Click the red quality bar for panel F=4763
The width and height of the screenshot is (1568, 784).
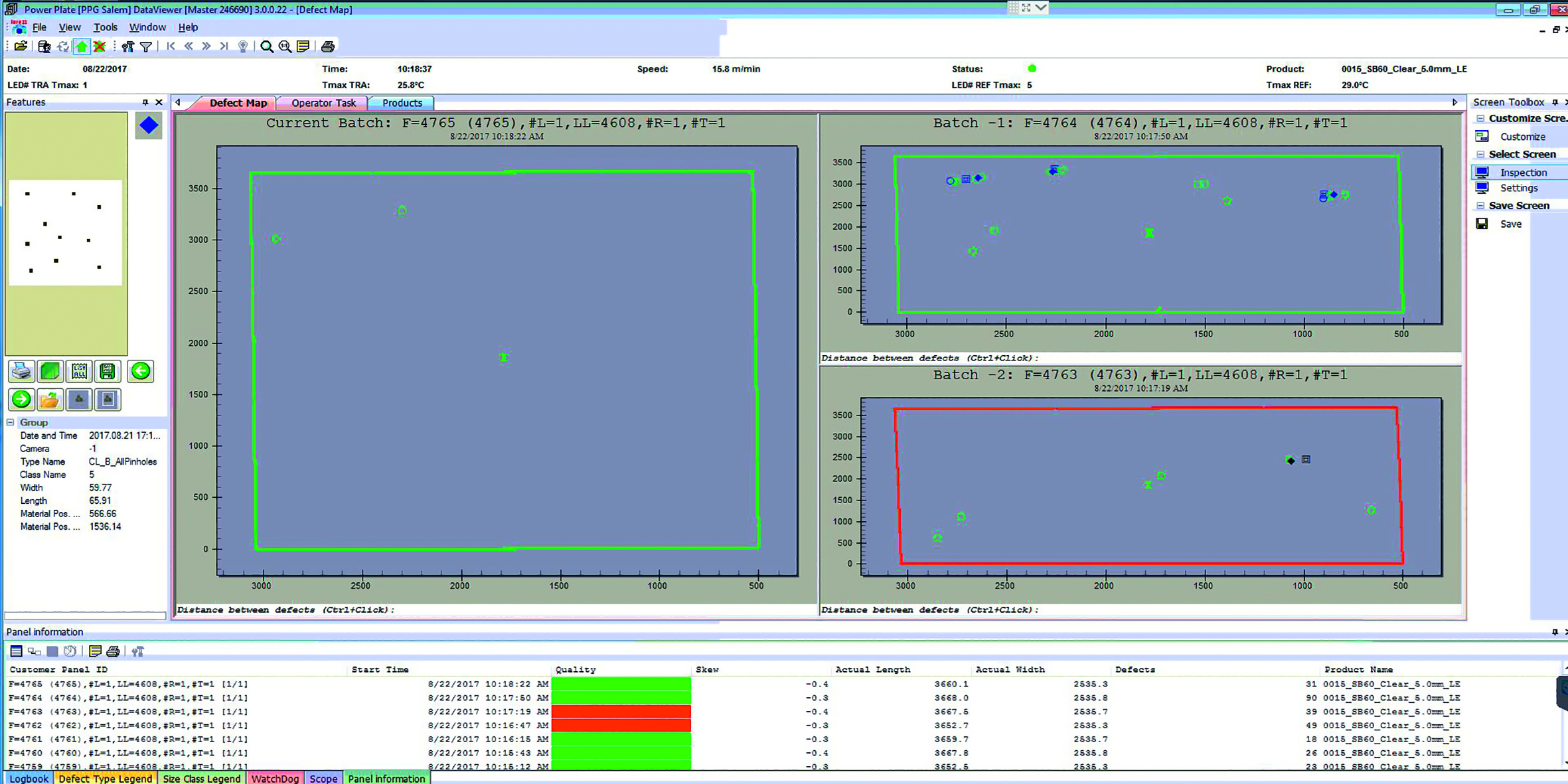pyautogui.click(x=621, y=712)
